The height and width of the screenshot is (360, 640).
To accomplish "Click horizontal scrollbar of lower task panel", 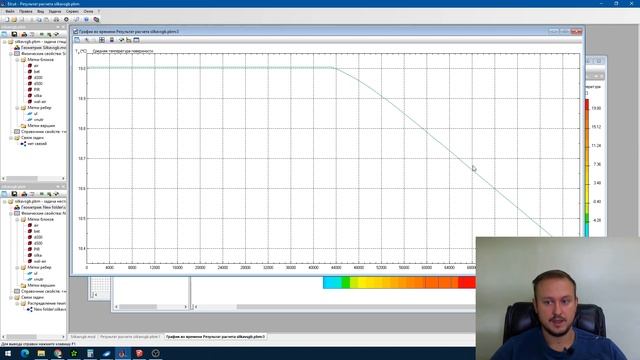I will click(33, 337).
